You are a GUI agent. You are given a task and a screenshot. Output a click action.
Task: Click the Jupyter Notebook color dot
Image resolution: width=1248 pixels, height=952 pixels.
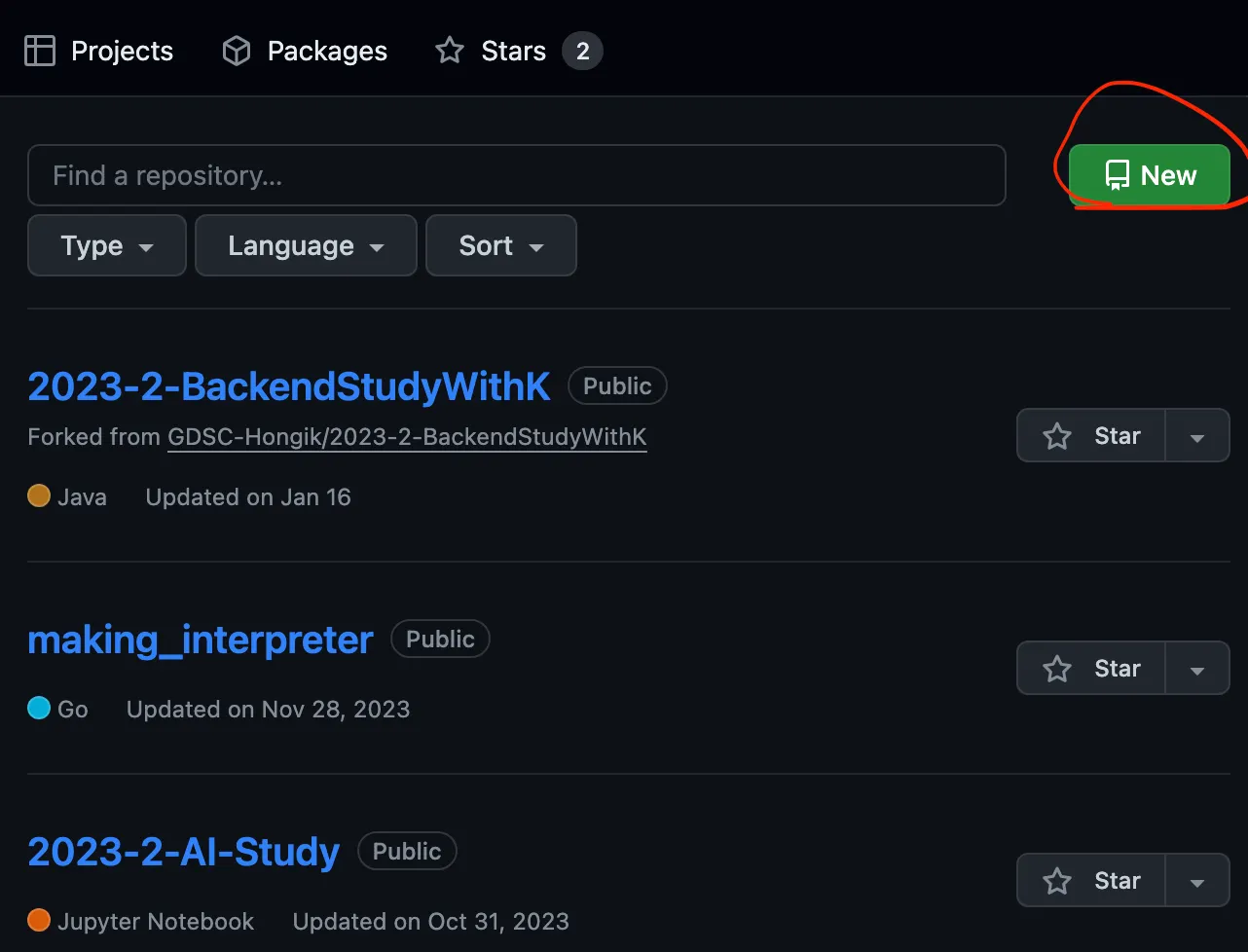click(39, 921)
